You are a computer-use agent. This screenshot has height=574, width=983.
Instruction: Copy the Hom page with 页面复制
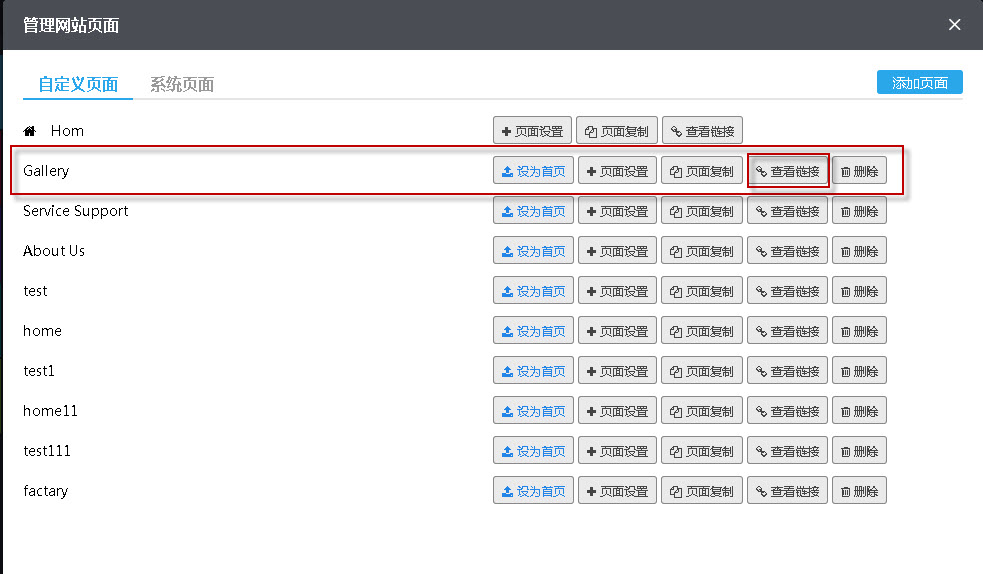coord(616,131)
